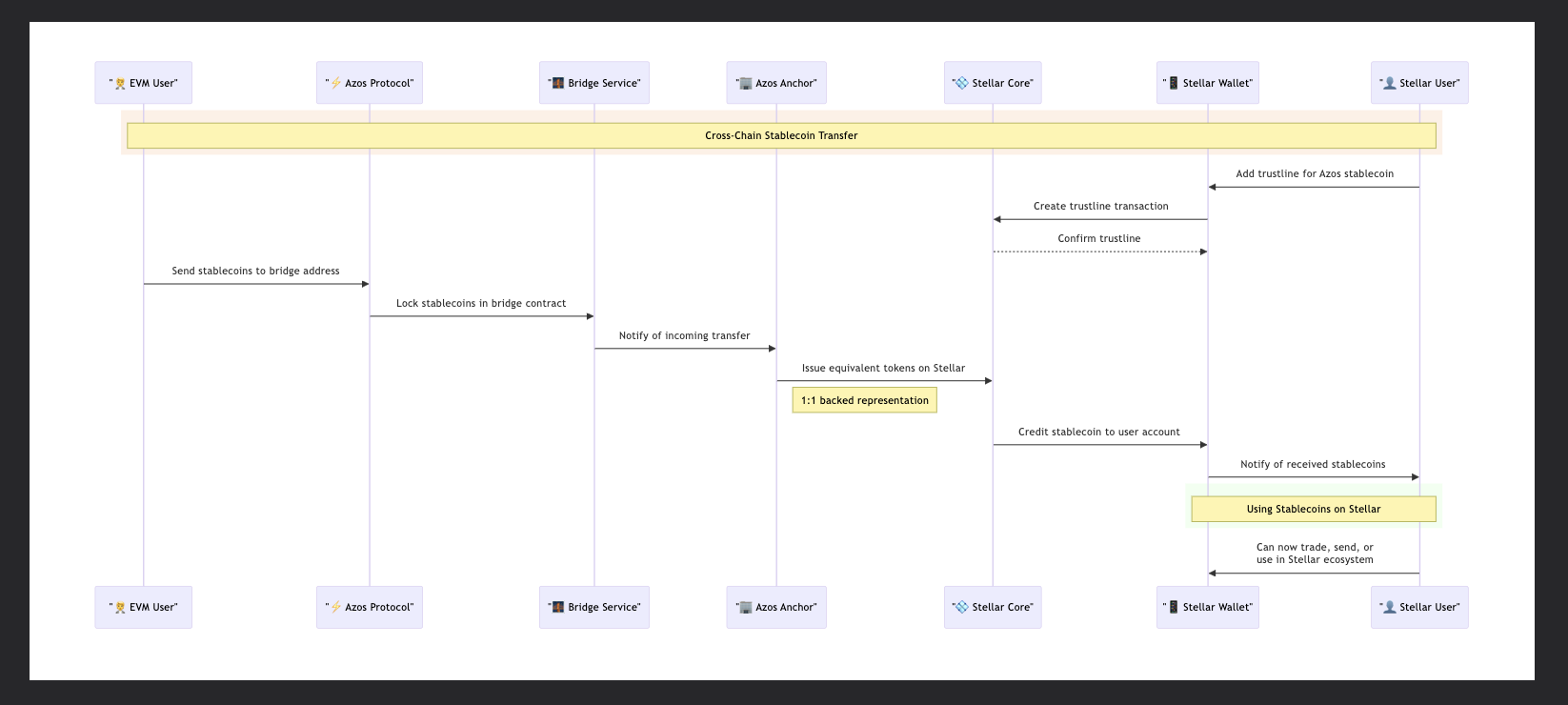Click the bridge icon in bottom Bridge Service box
Viewport: 1568px width, 705px height.
pyautogui.click(x=558, y=607)
